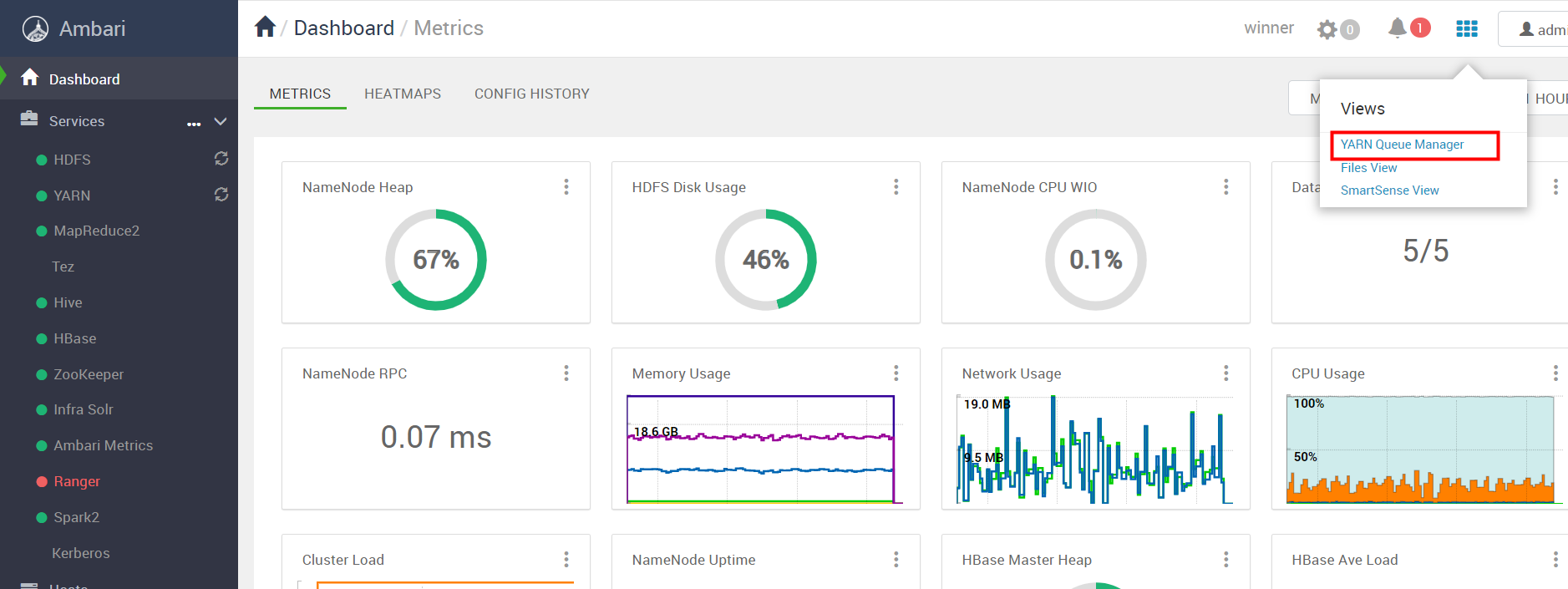Viewport: 1568px width, 589px height.
Task: Open Memory Usage widget options menu
Action: click(x=896, y=373)
